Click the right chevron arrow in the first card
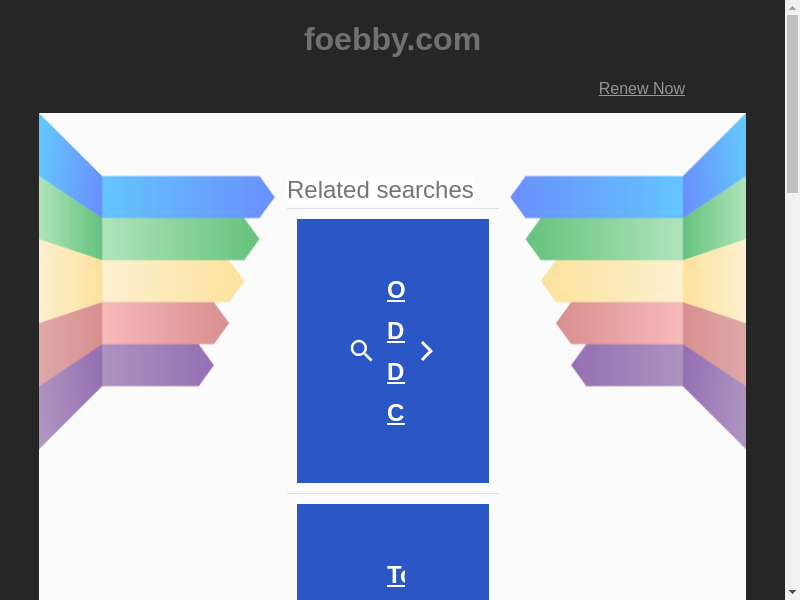Image resolution: width=800 pixels, height=600 pixels. [x=427, y=351]
